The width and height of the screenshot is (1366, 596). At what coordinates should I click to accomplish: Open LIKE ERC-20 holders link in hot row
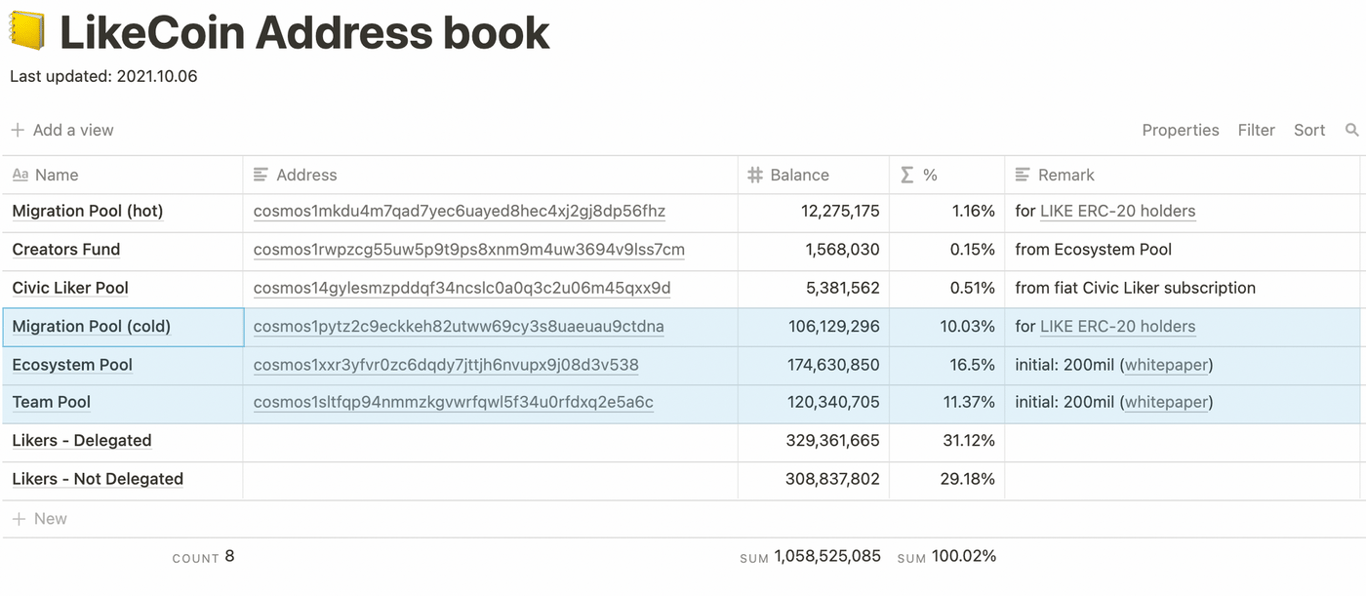coord(1118,211)
